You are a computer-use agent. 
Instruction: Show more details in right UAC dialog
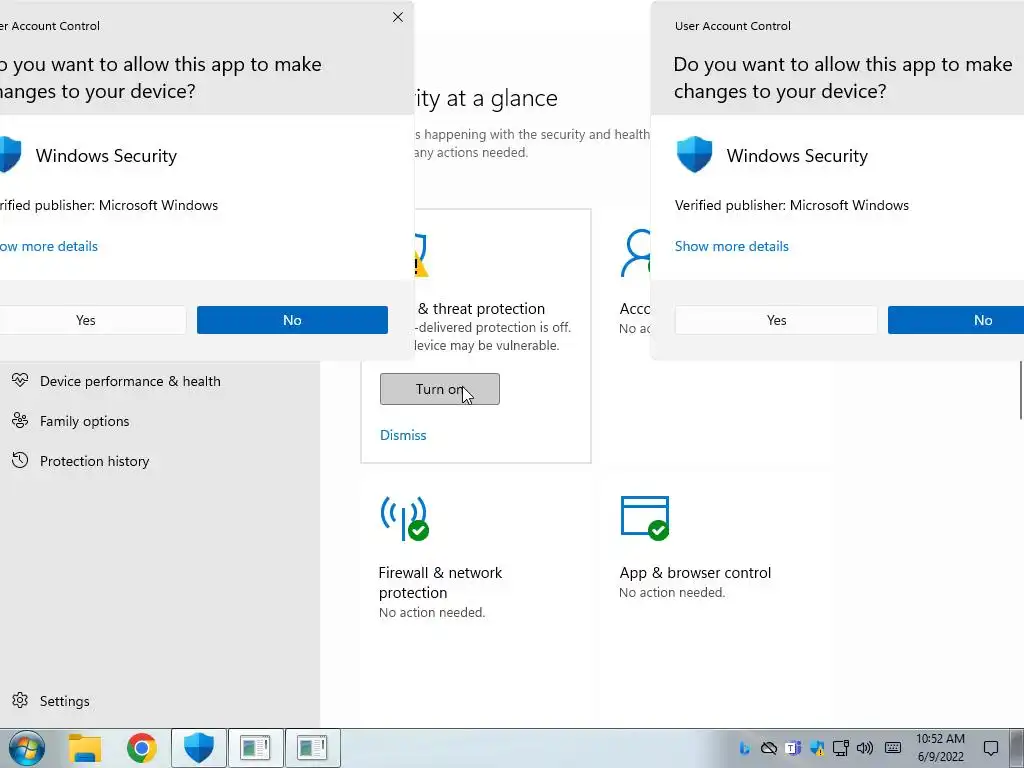(731, 246)
